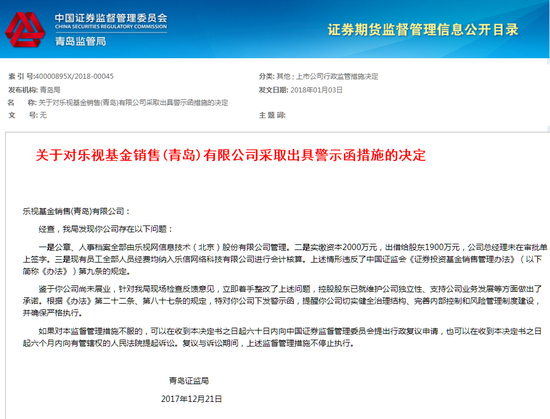Click issue date 2018年01月03日
Image resolution: width=550 pixels, height=419 pixels.
pyautogui.click(x=316, y=90)
